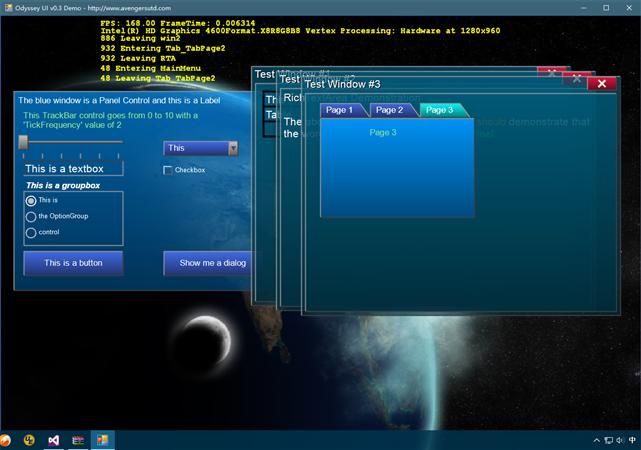641x450 pixels.
Task: Click the 'Page 3' label in tab panel
Action: pyautogui.click(x=383, y=132)
